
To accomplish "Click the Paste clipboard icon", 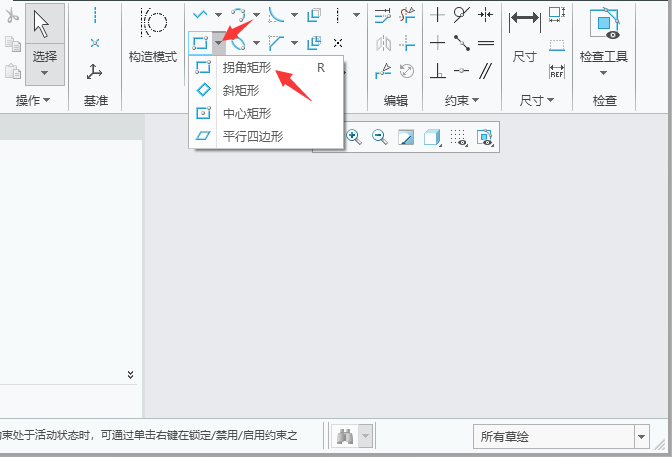I will [13, 71].
